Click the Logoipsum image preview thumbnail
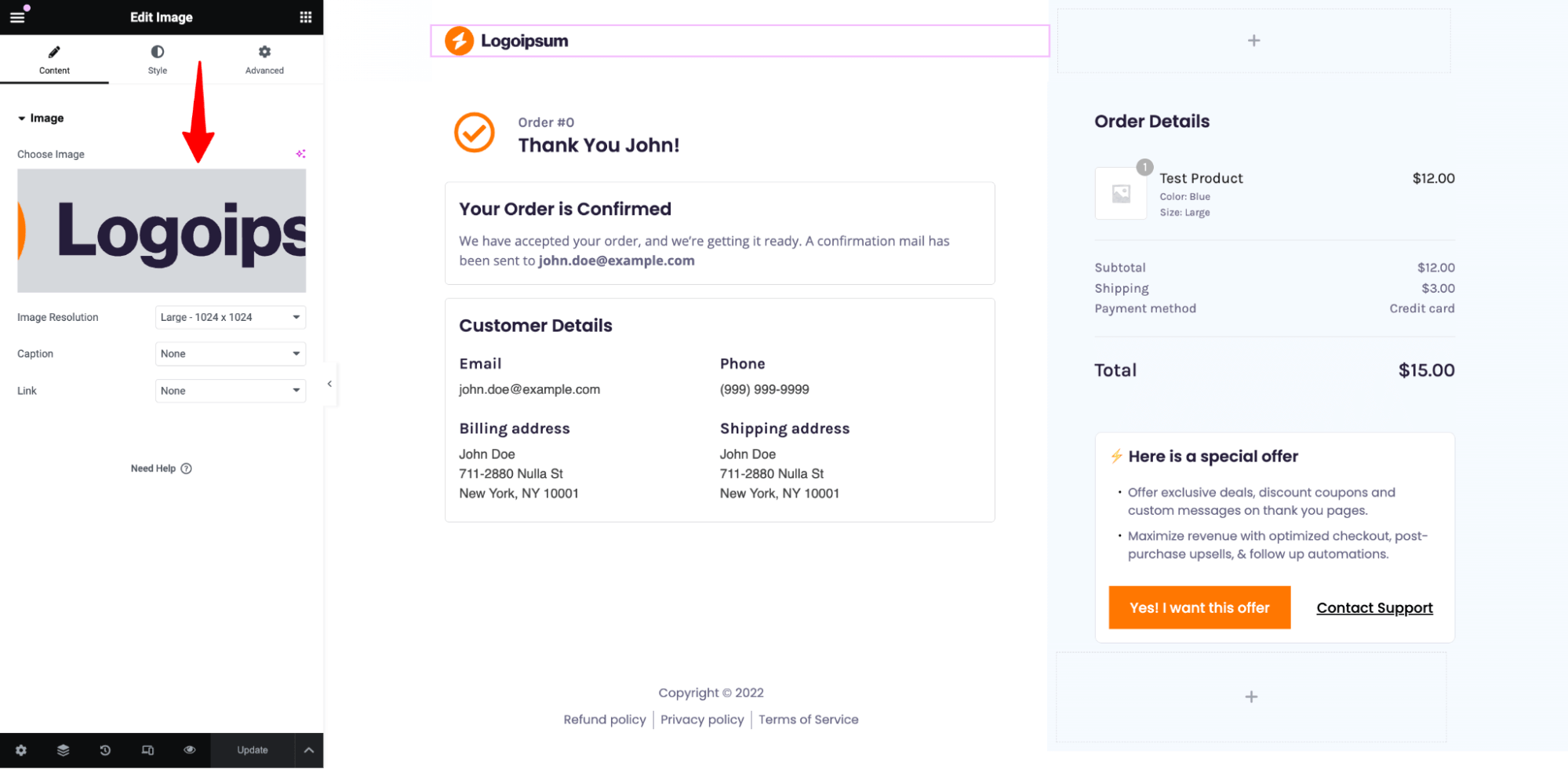The width and height of the screenshot is (1568, 769). tap(162, 231)
